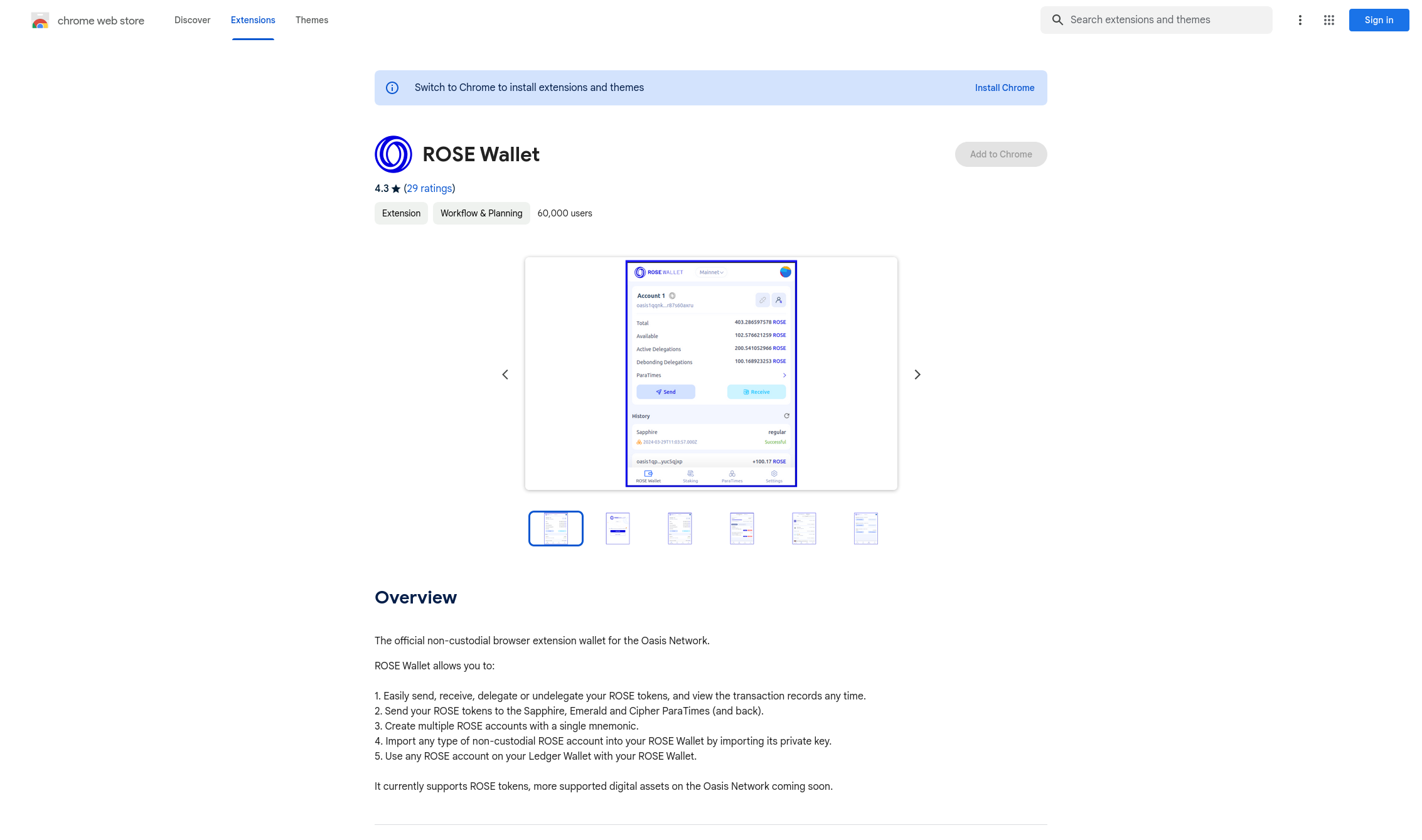Screen dimensions: 1422x840
Task: Click the info icon in the blue banner
Action: (x=392, y=88)
